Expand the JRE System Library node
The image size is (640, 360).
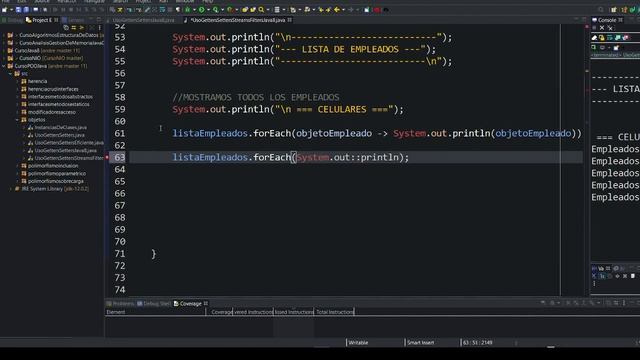[x=11, y=189]
